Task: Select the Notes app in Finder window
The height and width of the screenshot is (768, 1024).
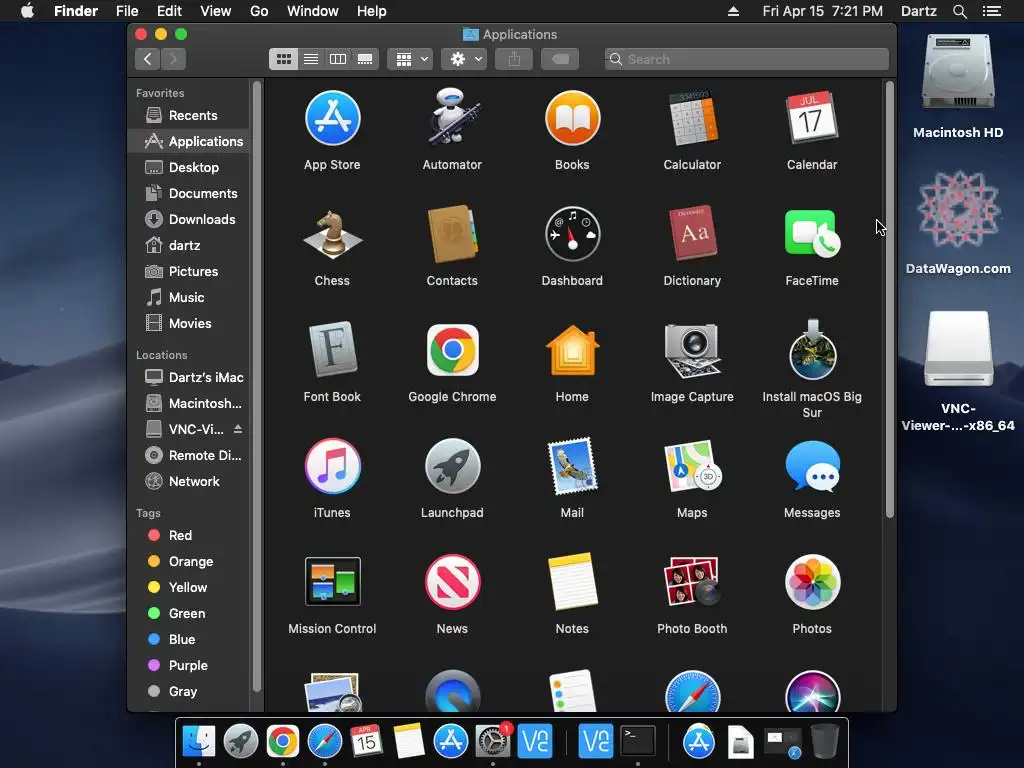Action: (572, 581)
